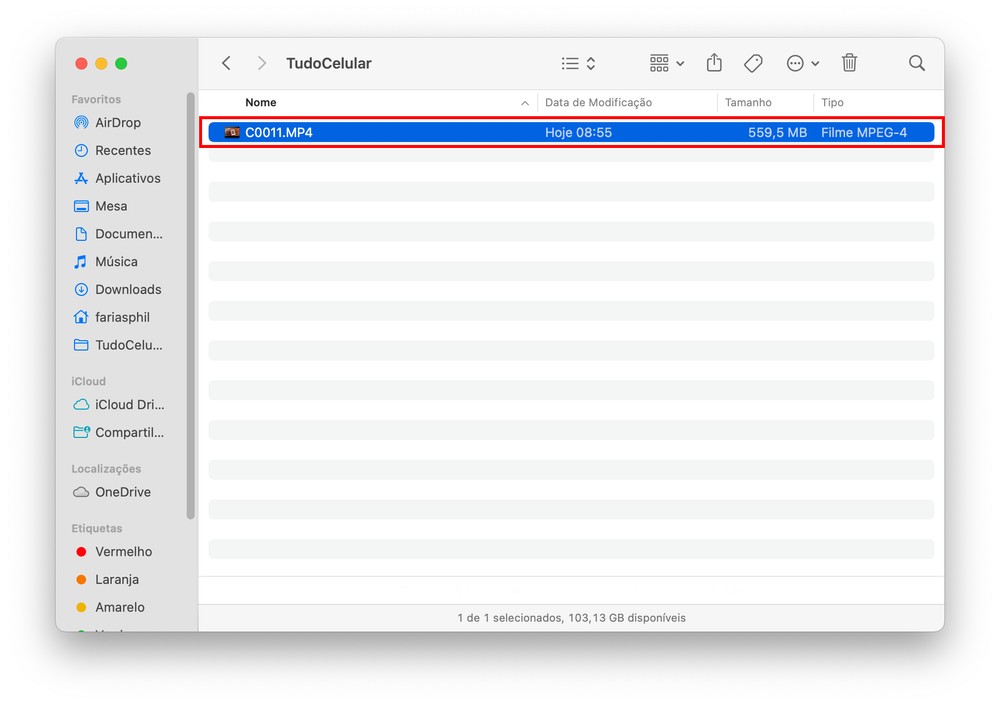1000x705 pixels.
Task: Select the C0011.MP4 video file
Action: pyautogui.click(x=279, y=132)
